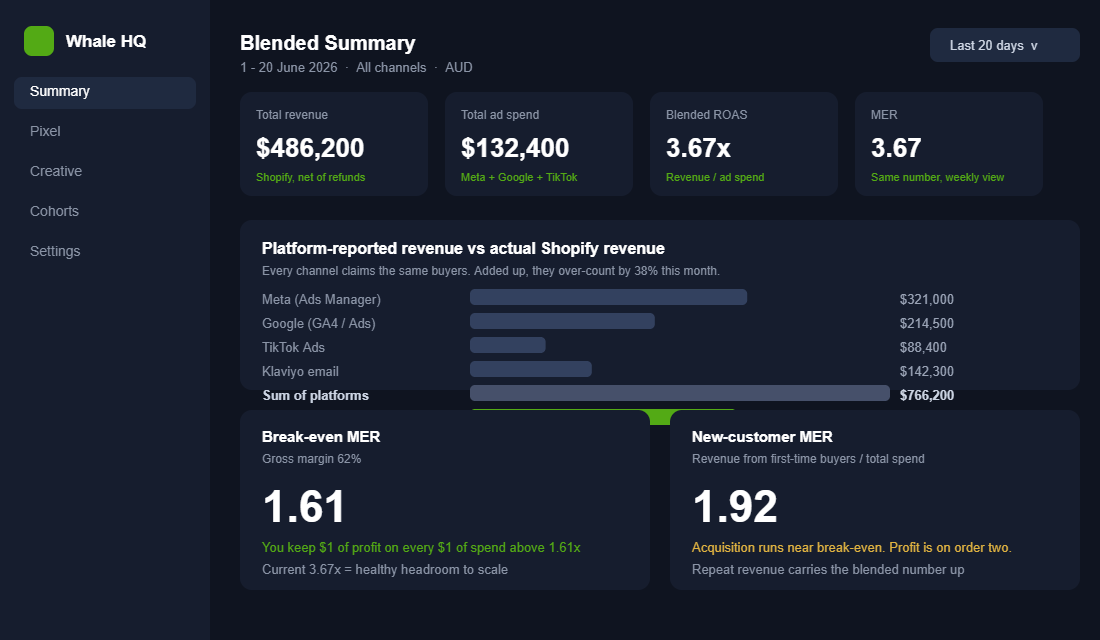Image resolution: width=1100 pixels, height=640 pixels.
Task: Click the 3.67x Blended ROAS value
Action: [x=698, y=147]
